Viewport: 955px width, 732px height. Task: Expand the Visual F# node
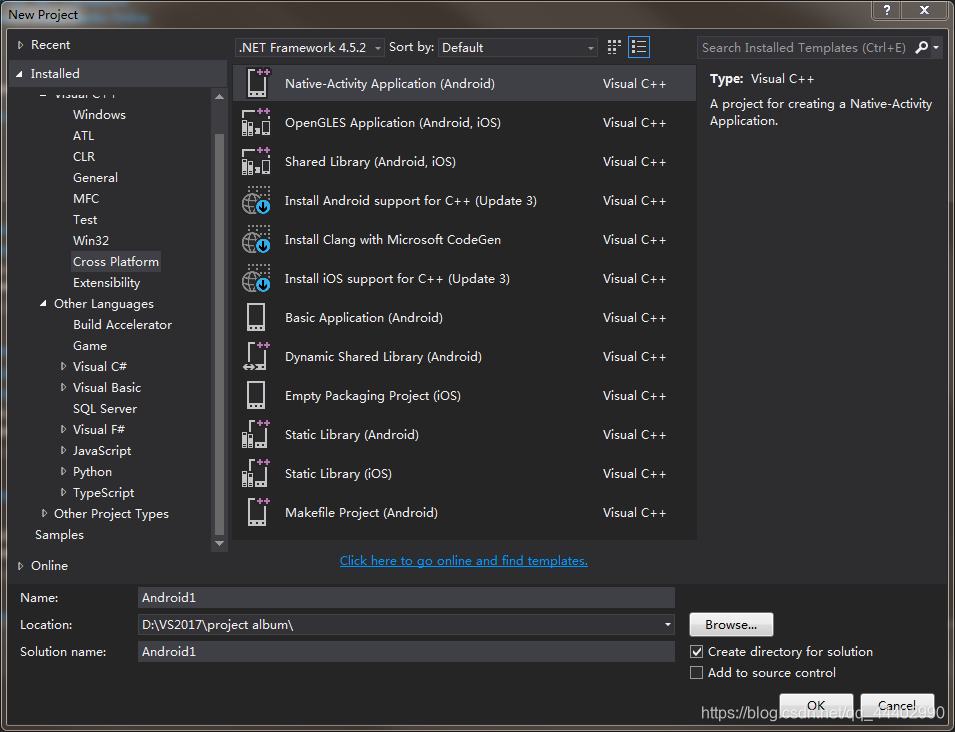pos(63,429)
